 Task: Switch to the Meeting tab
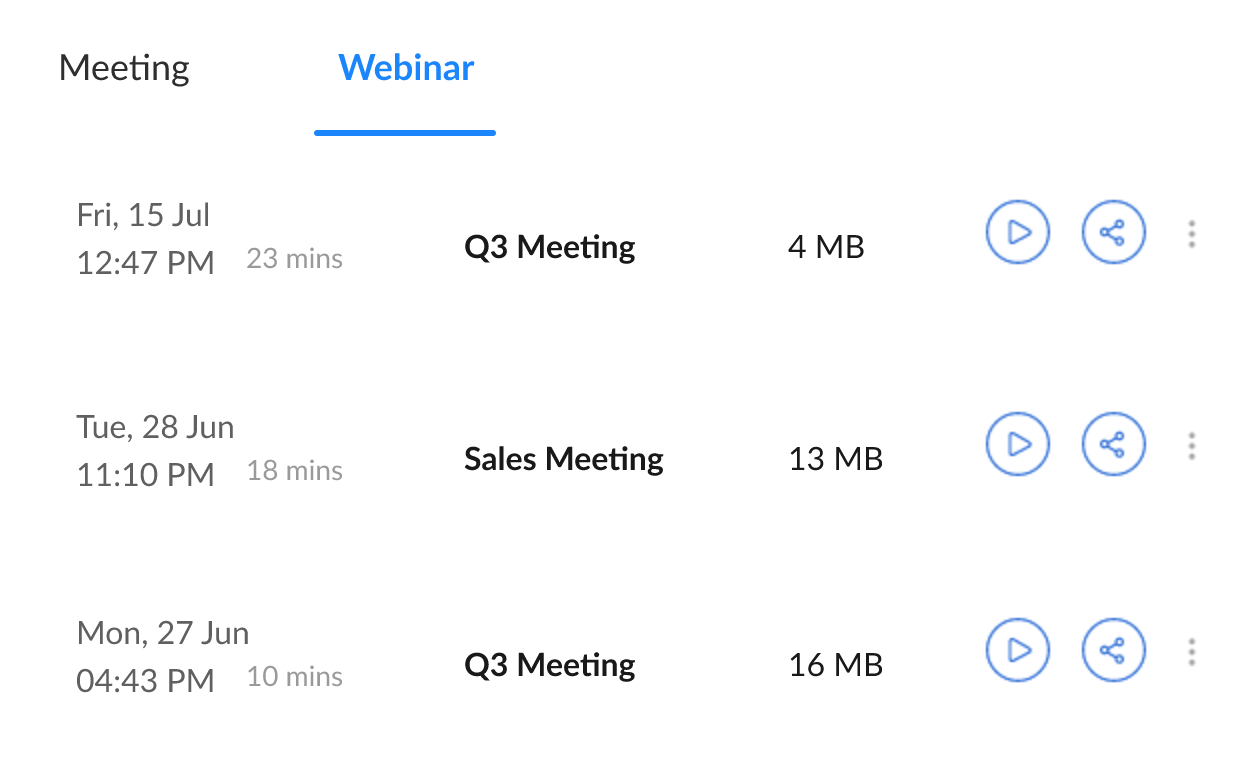click(x=124, y=69)
